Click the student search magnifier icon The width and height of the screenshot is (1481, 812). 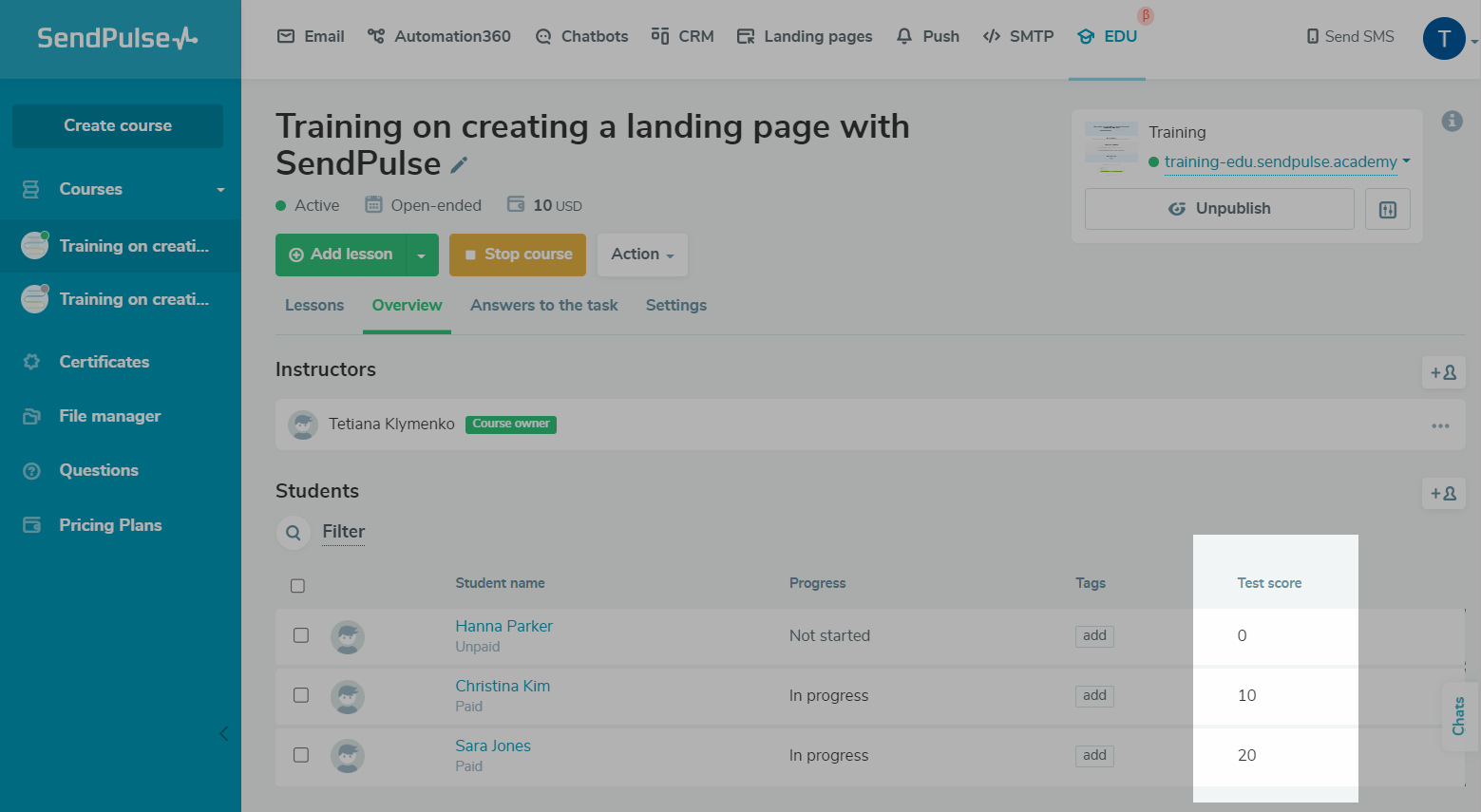click(294, 532)
